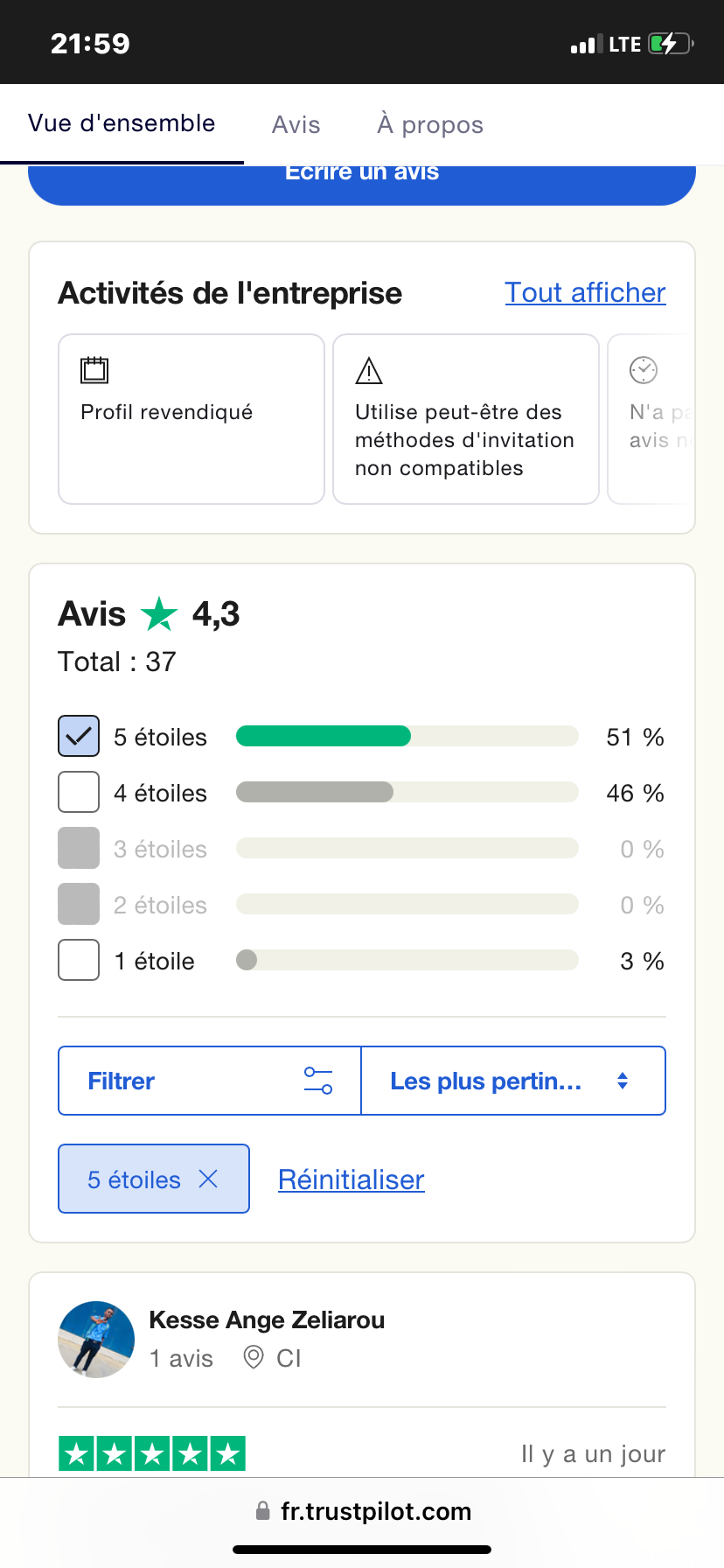Enable the 1 étoile checkbox
The image size is (724, 1568).
[79, 960]
